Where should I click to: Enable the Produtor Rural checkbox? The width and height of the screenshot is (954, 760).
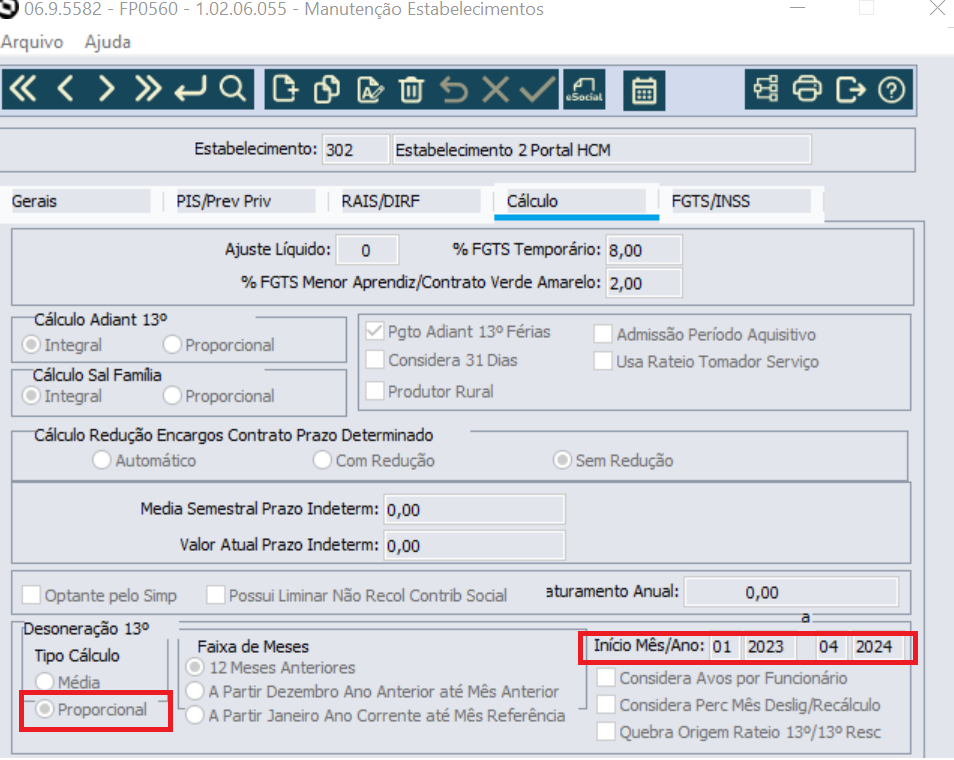375,391
